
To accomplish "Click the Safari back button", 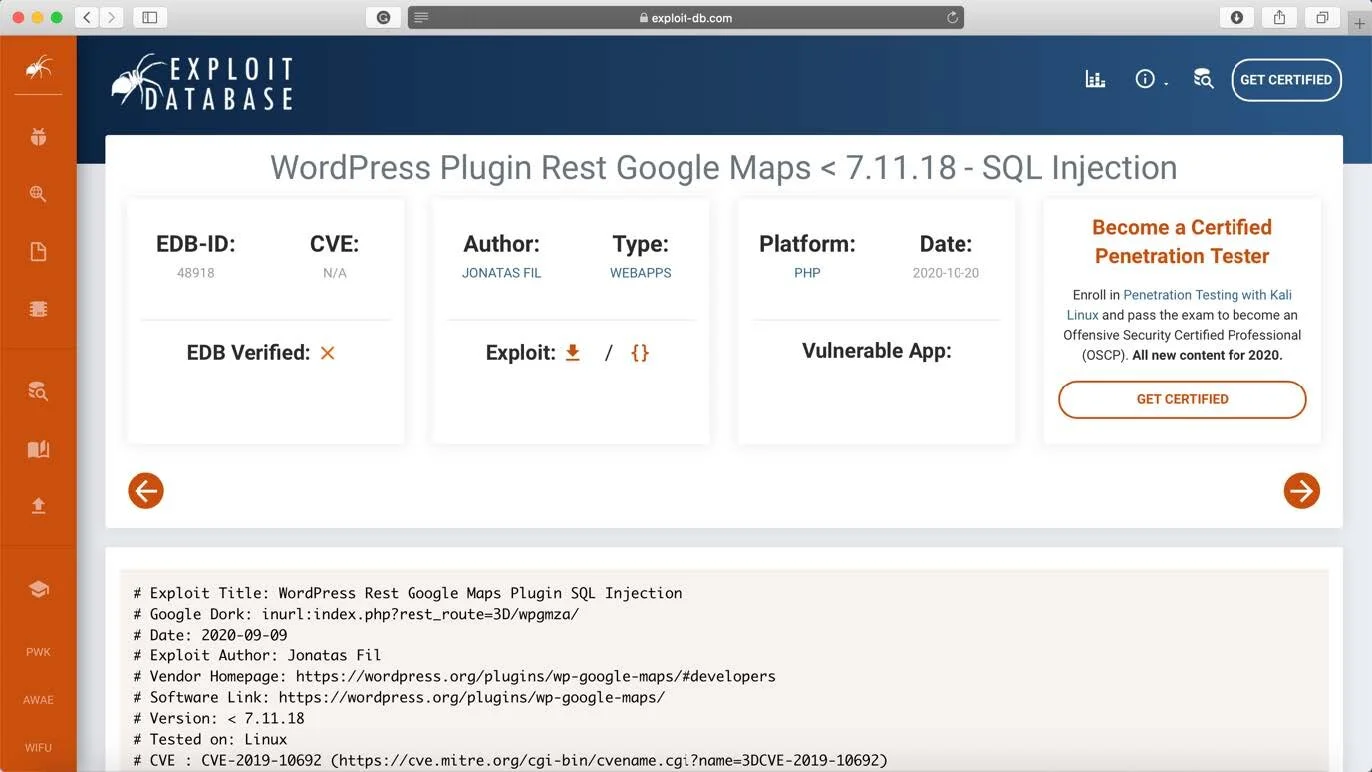I will 88,17.
